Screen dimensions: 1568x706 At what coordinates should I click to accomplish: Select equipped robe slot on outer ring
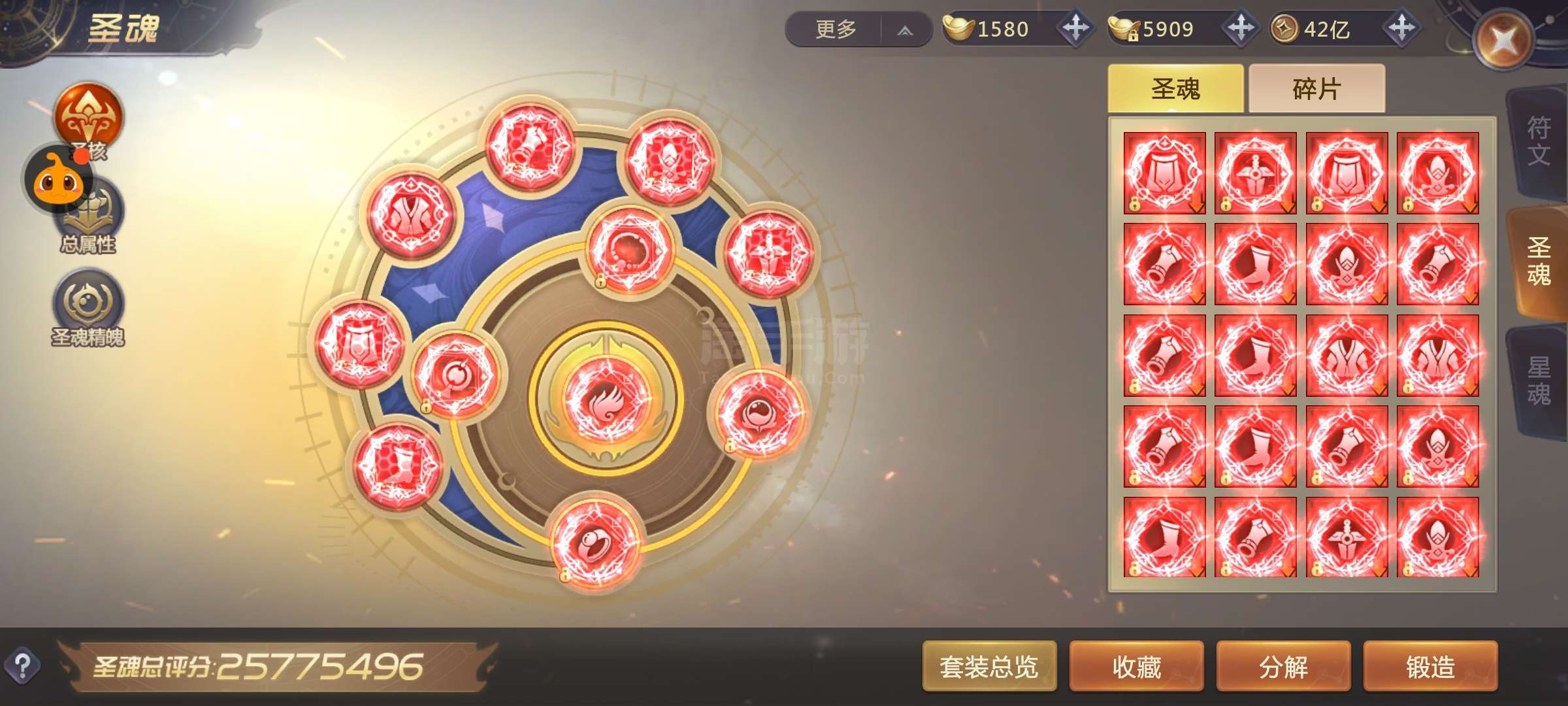tap(410, 213)
